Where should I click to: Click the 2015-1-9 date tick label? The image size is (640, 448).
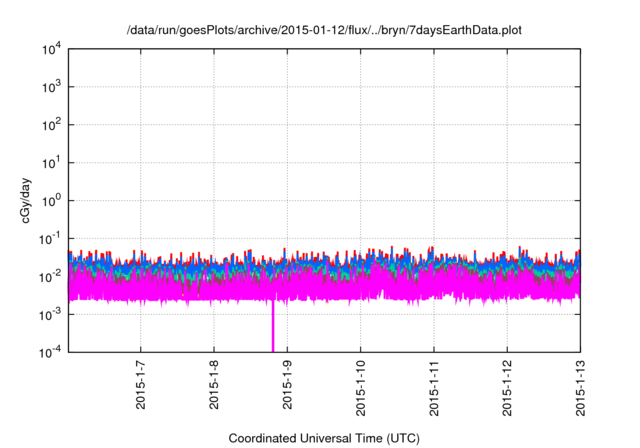(x=287, y=385)
